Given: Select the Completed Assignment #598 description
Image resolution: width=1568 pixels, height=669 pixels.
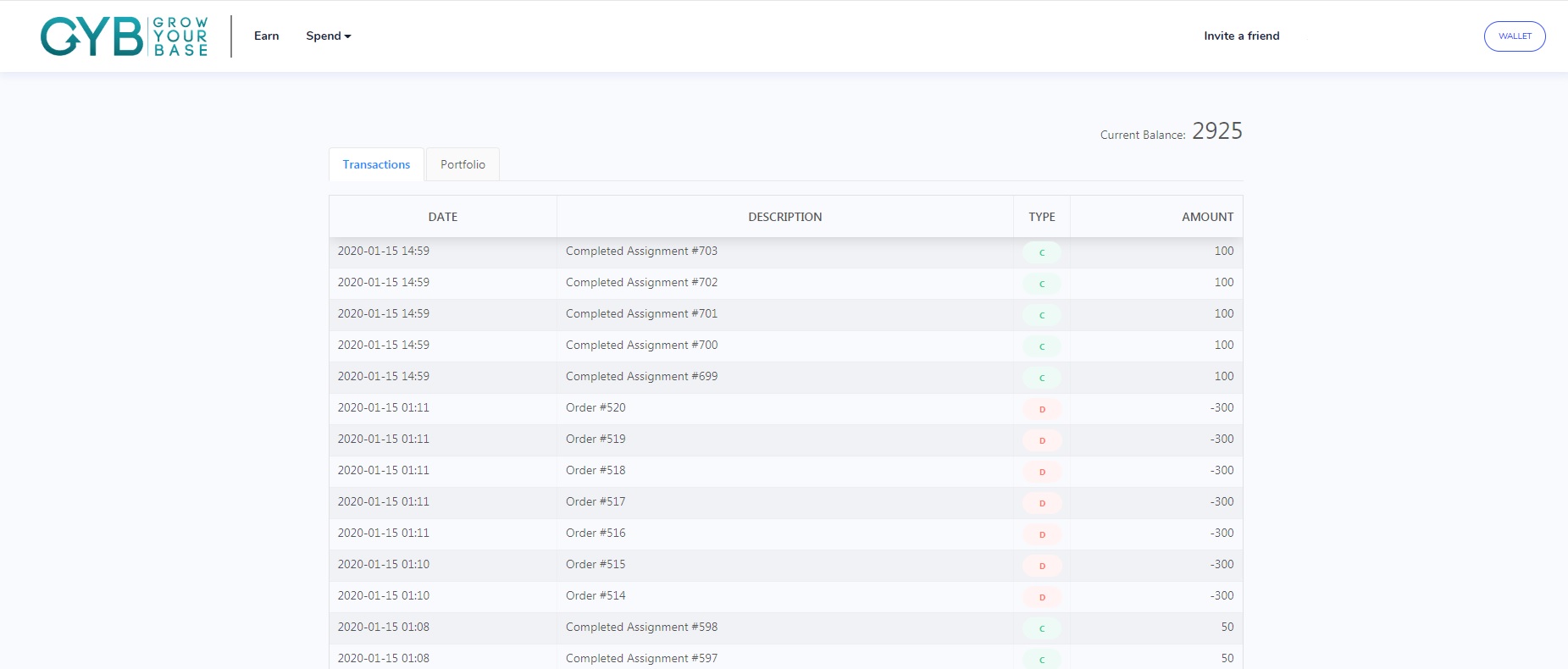Looking at the screenshot, I should point(641,628).
